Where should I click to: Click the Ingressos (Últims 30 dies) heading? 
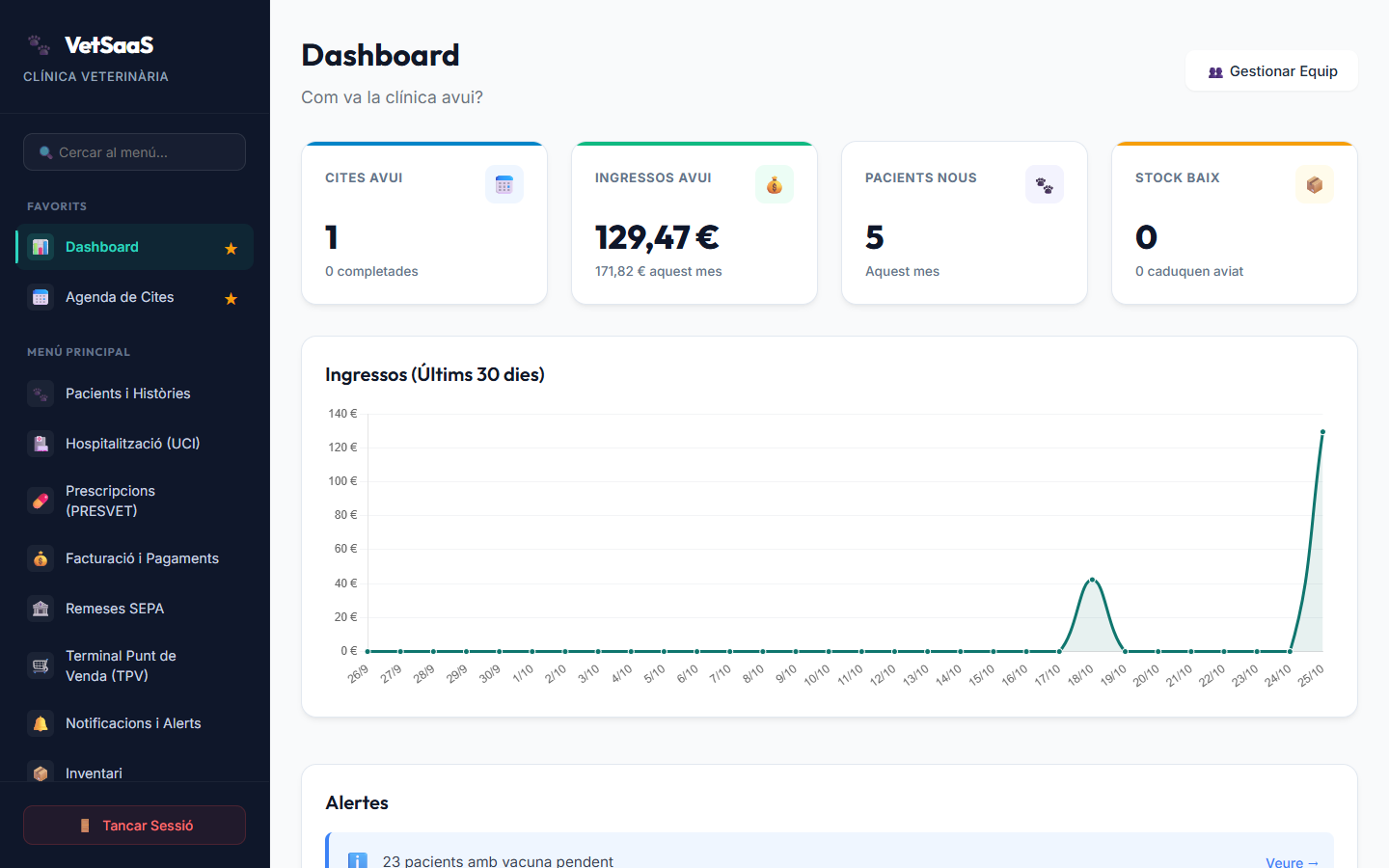435,374
